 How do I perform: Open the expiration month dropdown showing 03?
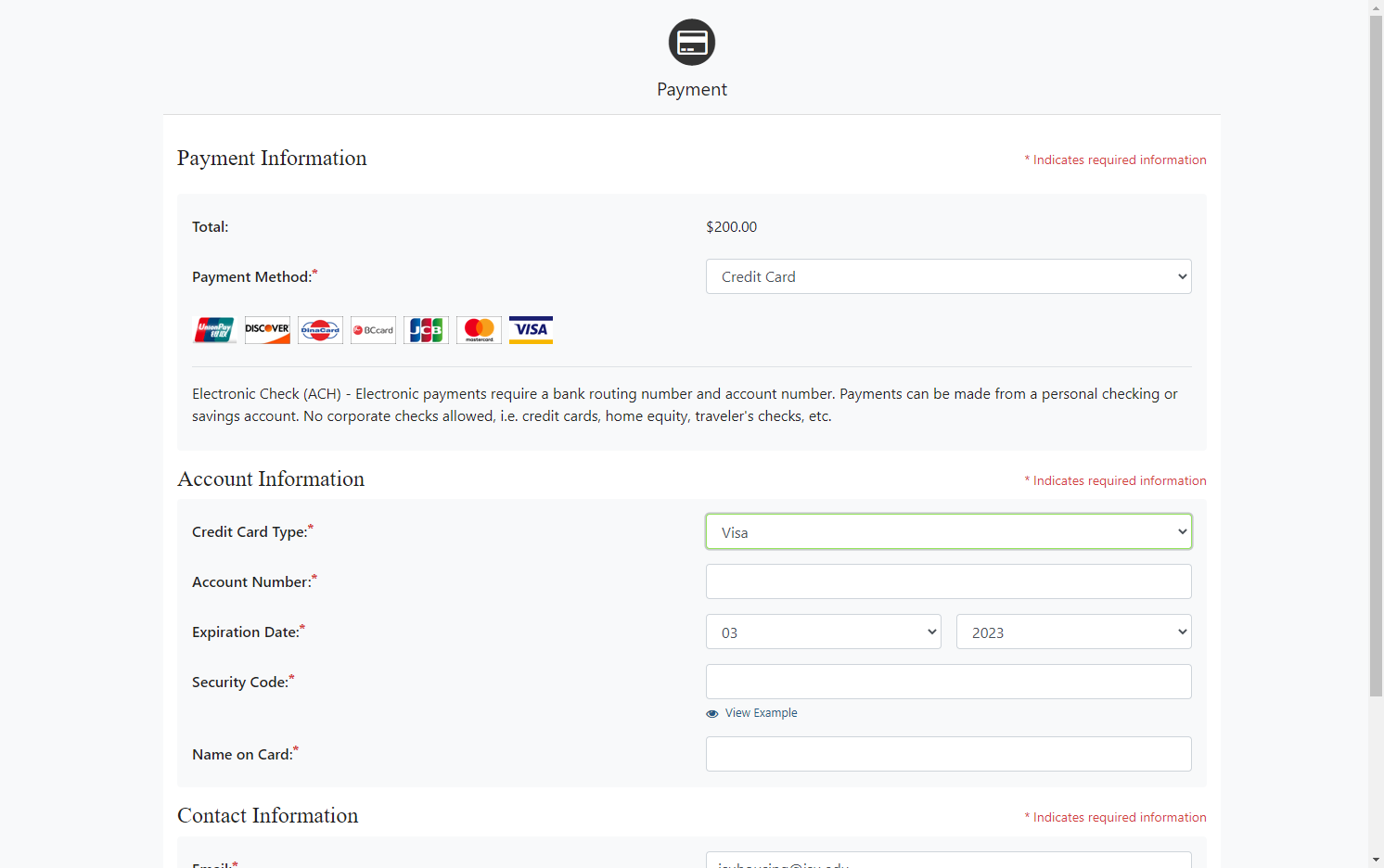[x=824, y=632]
